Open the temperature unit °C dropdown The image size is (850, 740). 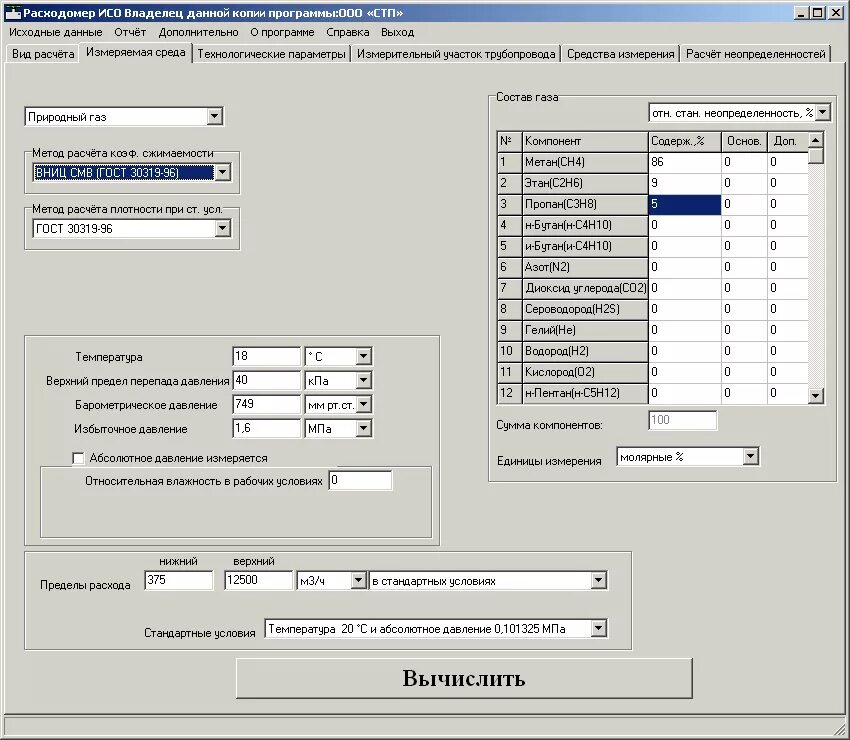tap(363, 357)
